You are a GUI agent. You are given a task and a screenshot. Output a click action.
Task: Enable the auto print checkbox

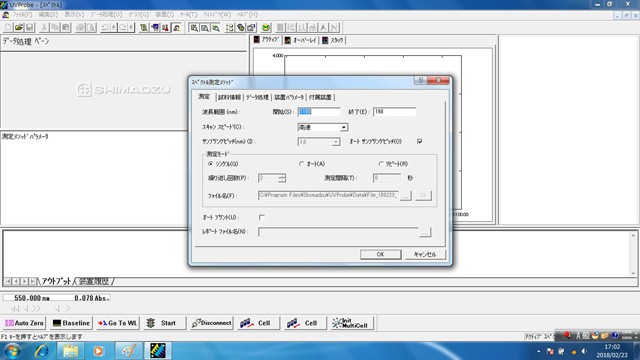pos(262,217)
